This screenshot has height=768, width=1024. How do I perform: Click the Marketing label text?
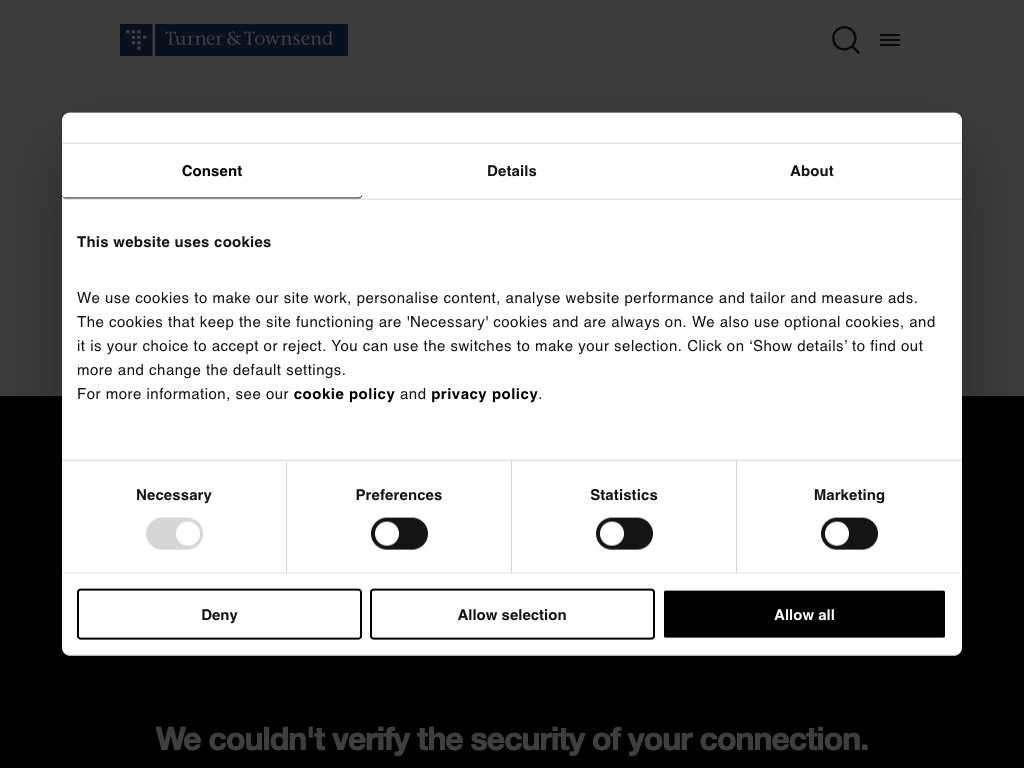coord(849,495)
